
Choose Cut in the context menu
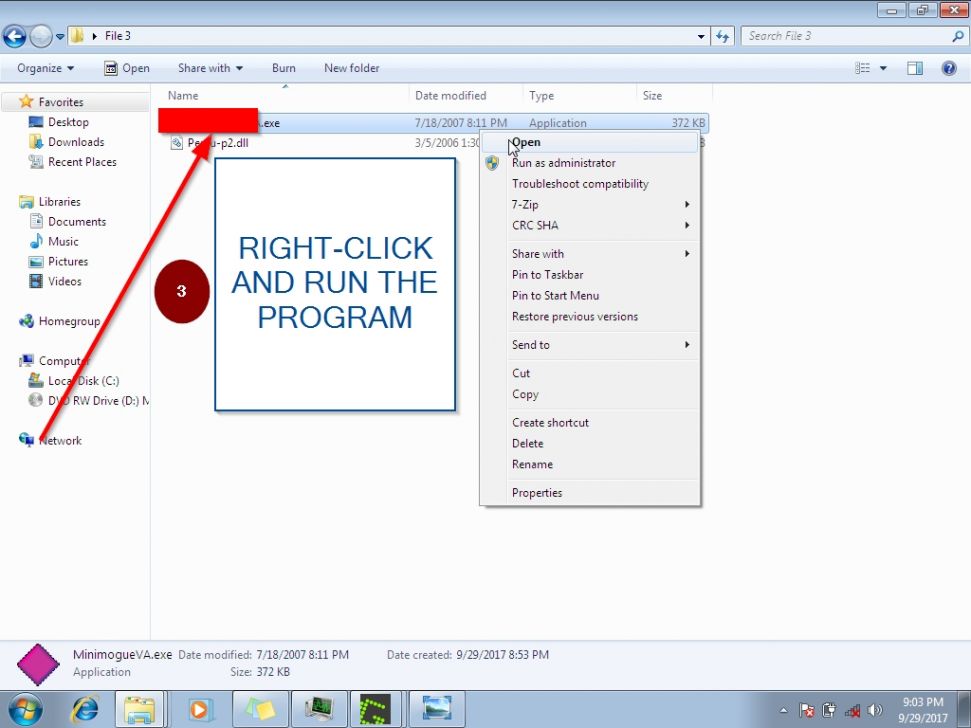590,373
